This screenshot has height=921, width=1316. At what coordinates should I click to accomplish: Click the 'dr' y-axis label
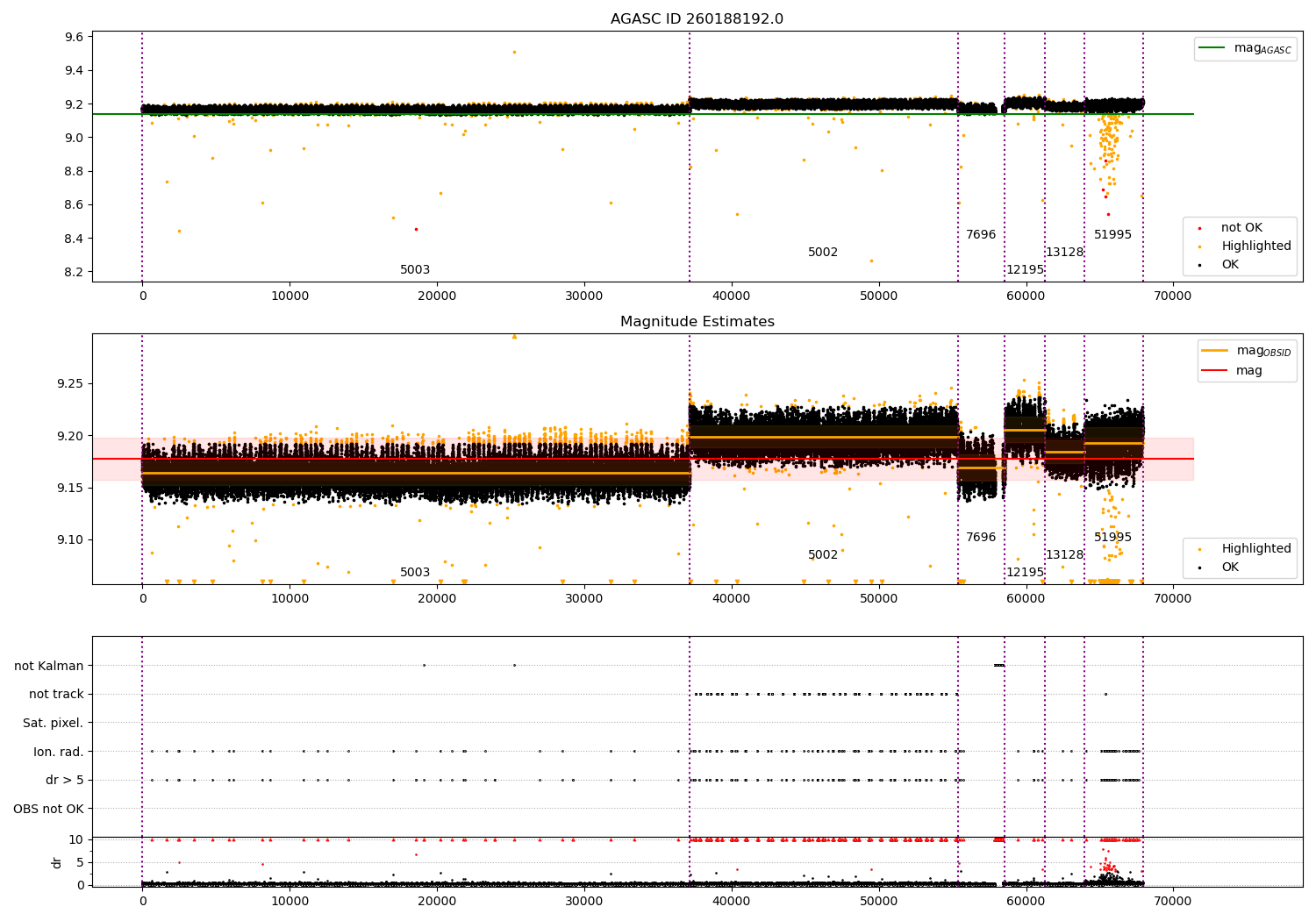coord(57,862)
